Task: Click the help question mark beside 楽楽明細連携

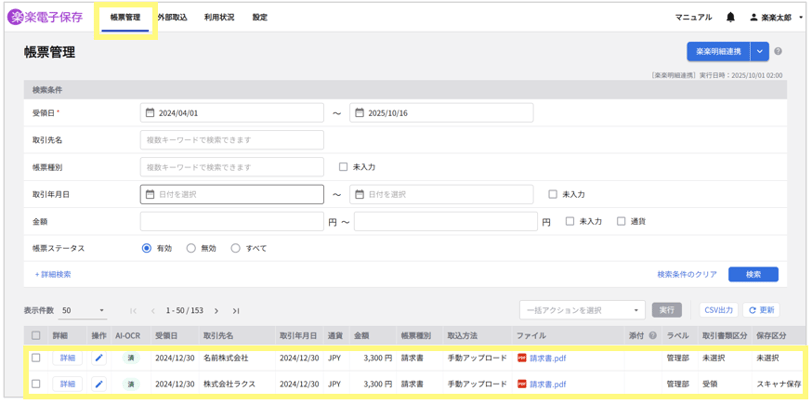Action: click(x=778, y=52)
